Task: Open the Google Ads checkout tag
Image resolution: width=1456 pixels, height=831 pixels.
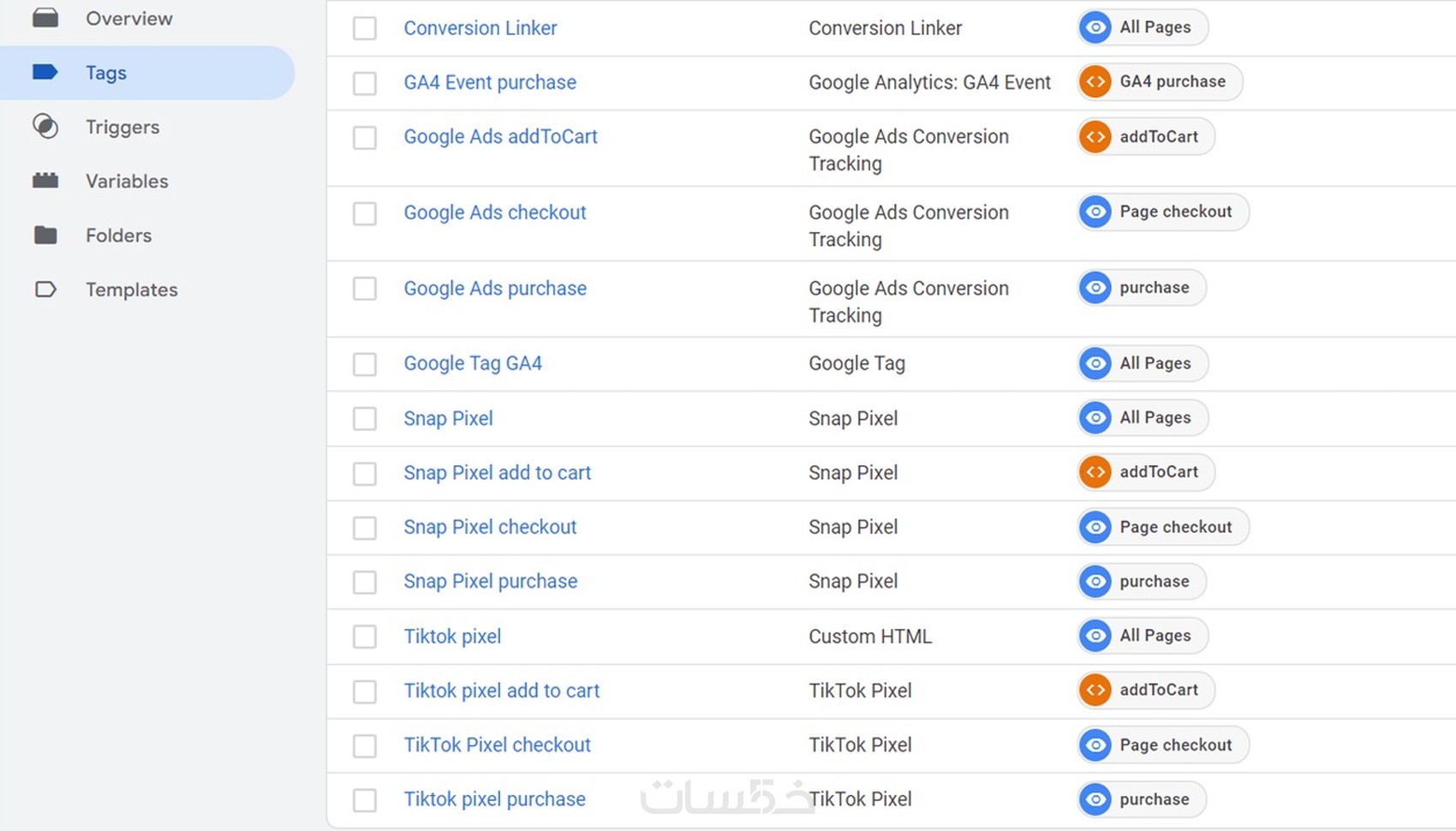Action: pyautogui.click(x=495, y=212)
